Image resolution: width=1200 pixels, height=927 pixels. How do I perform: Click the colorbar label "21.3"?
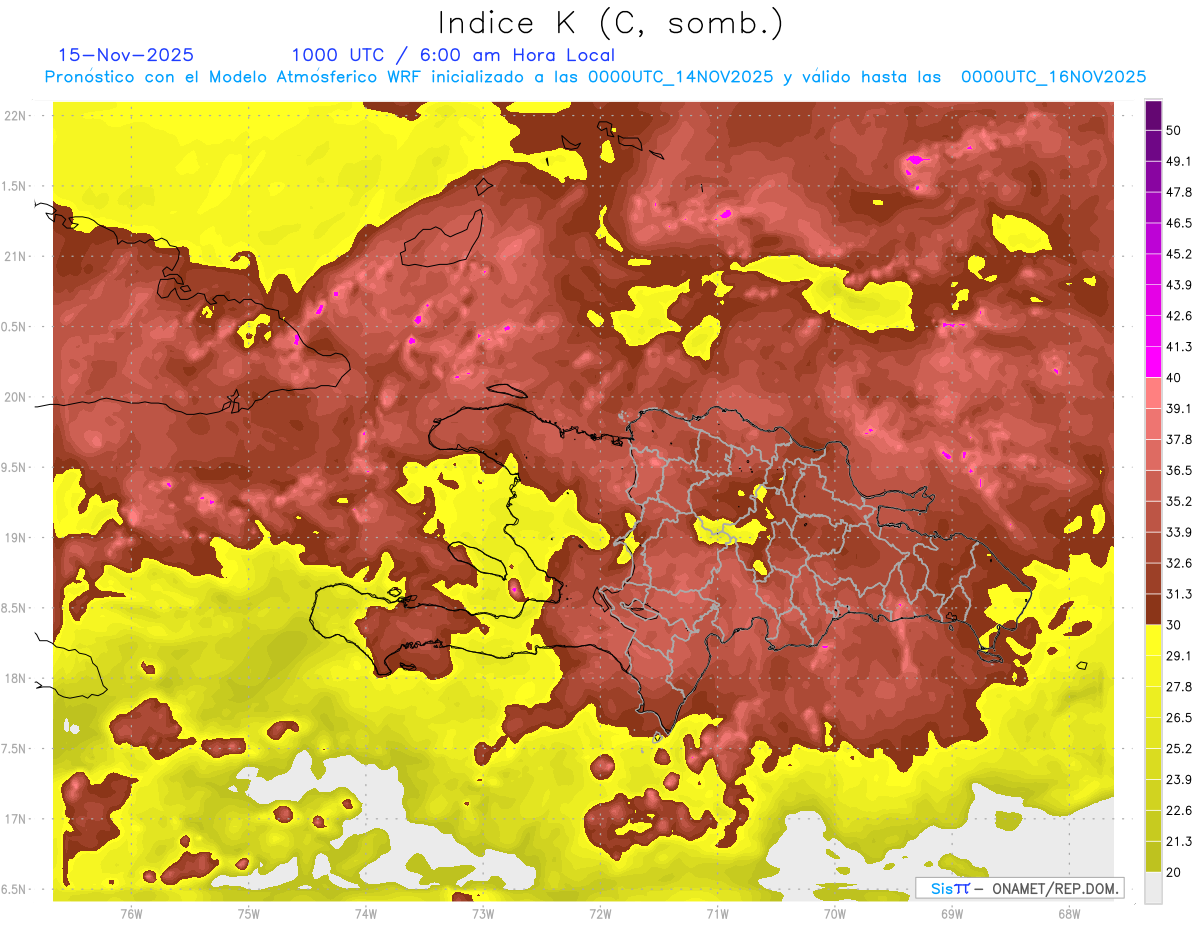(1179, 842)
